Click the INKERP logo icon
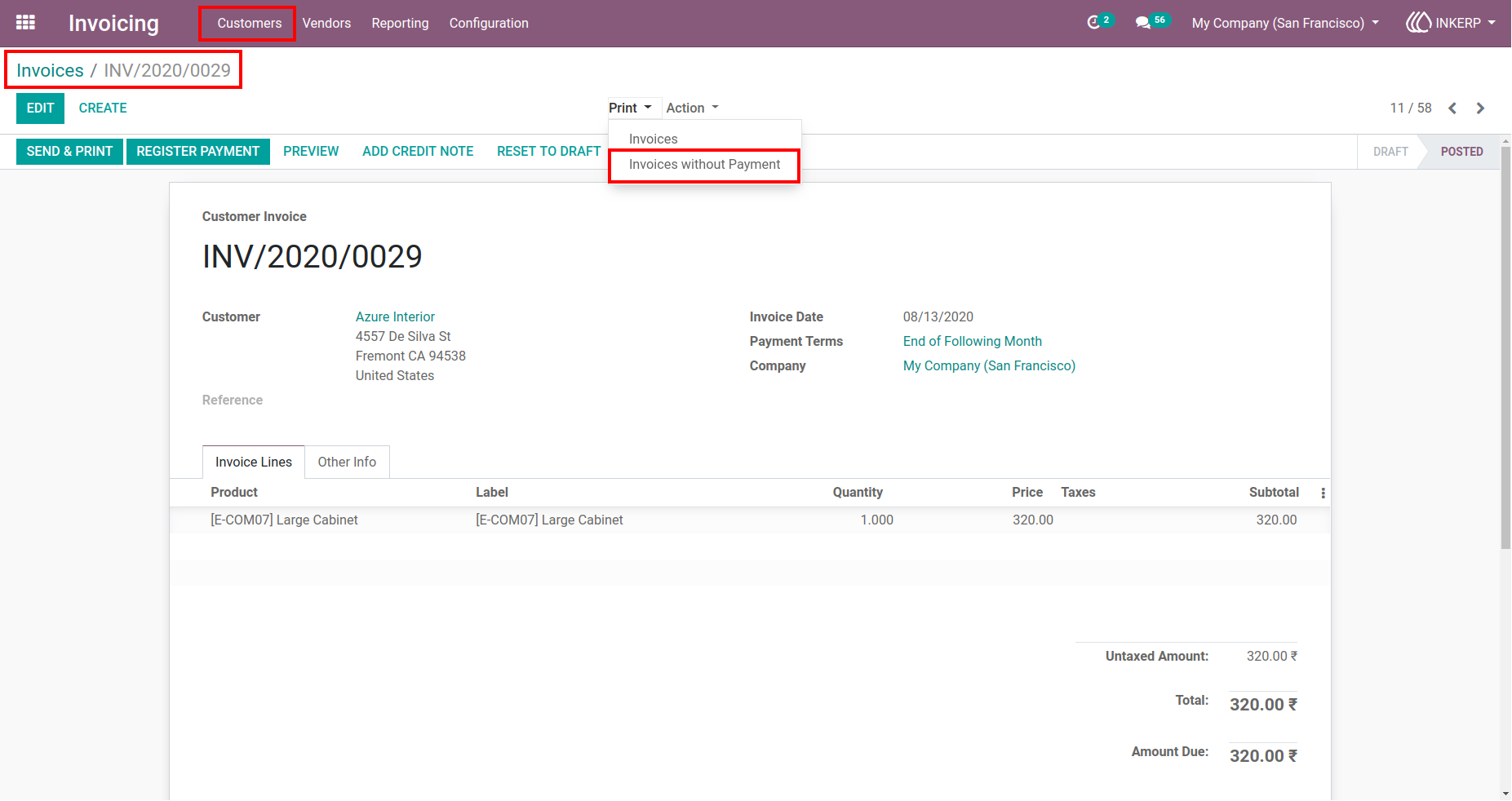The width and height of the screenshot is (1512, 801). point(1418,23)
